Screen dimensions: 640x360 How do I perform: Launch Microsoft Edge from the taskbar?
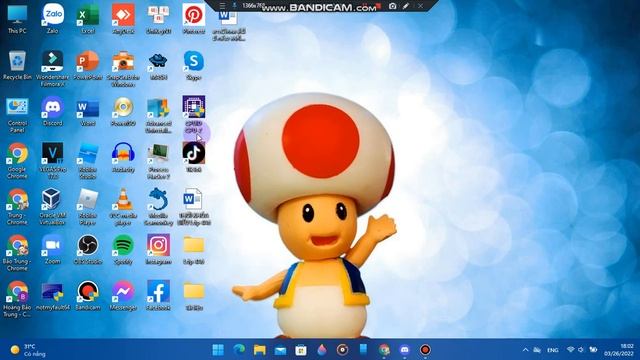tap(239, 350)
